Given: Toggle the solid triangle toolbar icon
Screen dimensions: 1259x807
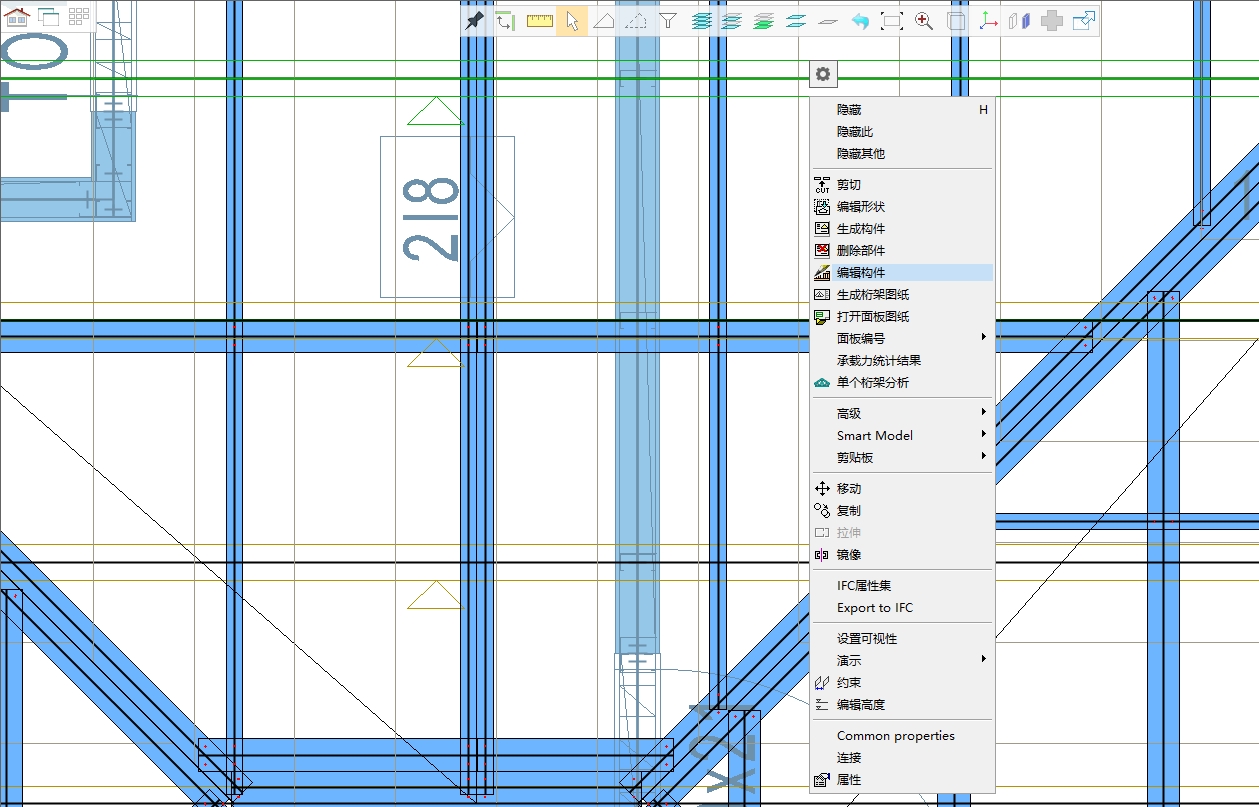Looking at the screenshot, I should click(604, 21).
